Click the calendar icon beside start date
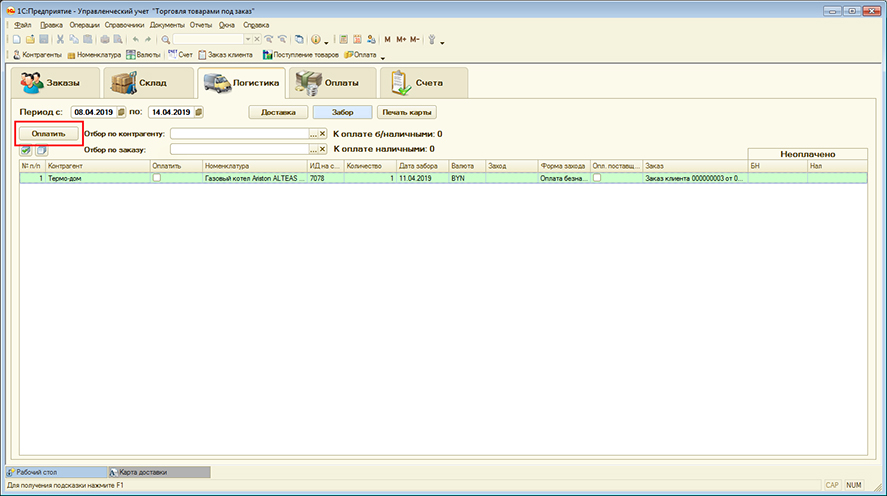This screenshot has height=496, width=887. tap(121, 112)
